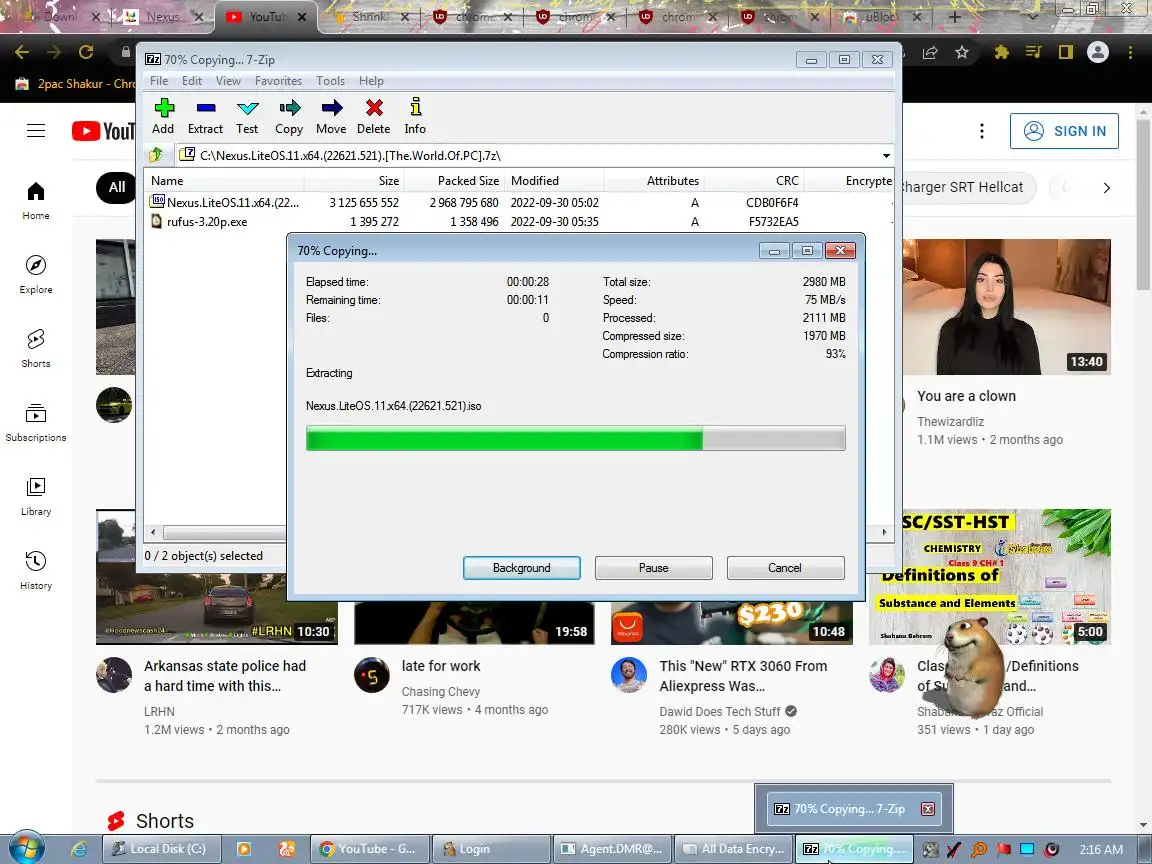Open the Favorites menu in 7-Zip
The width and height of the screenshot is (1152, 864).
pos(278,81)
